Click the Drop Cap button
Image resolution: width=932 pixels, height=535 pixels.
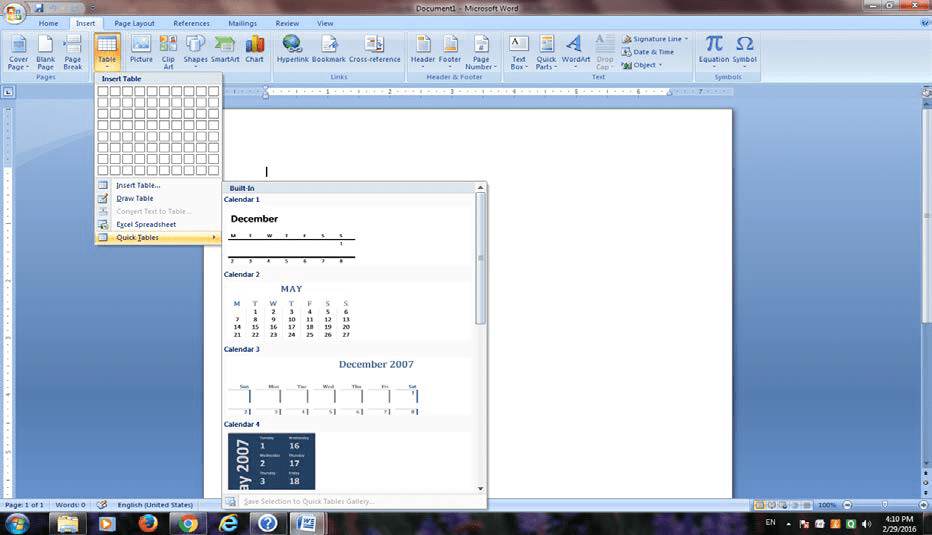pyautogui.click(x=604, y=52)
